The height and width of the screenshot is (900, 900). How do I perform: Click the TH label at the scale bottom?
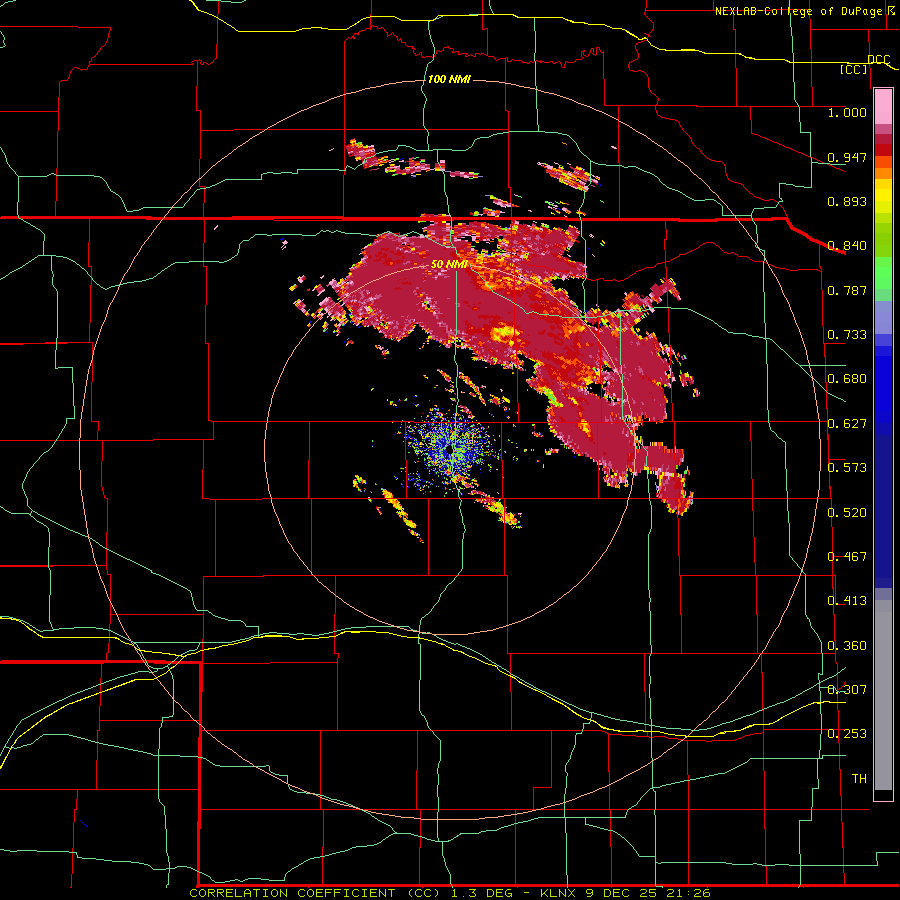click(x=859, y=779)
